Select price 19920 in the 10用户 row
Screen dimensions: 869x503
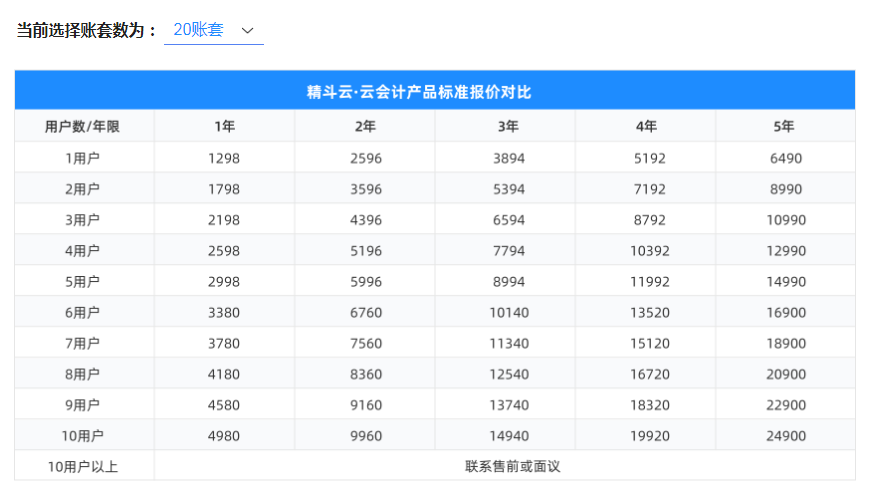click(650, 436)
